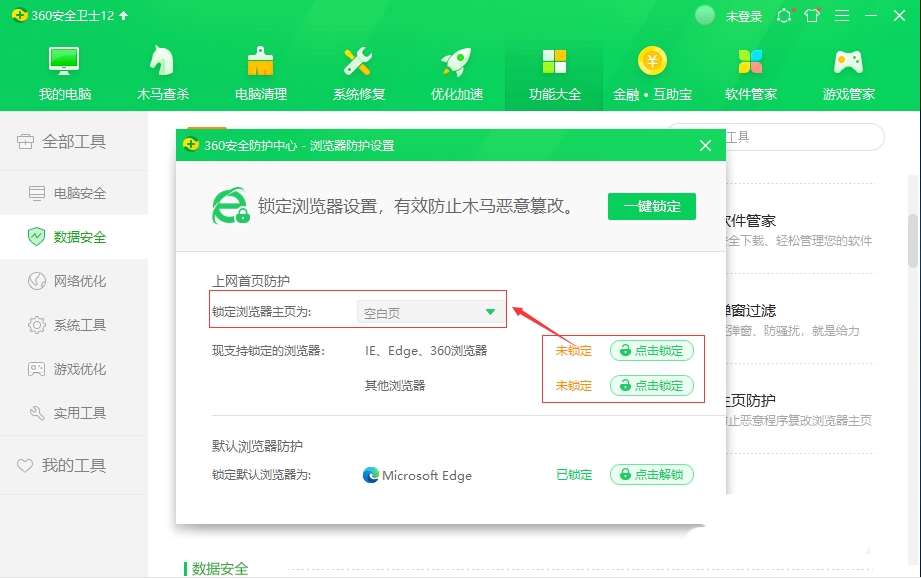Screen dimensions: 921x579
Task: Close the 浏览器防护设置 dialog
Action: point(705,146)
